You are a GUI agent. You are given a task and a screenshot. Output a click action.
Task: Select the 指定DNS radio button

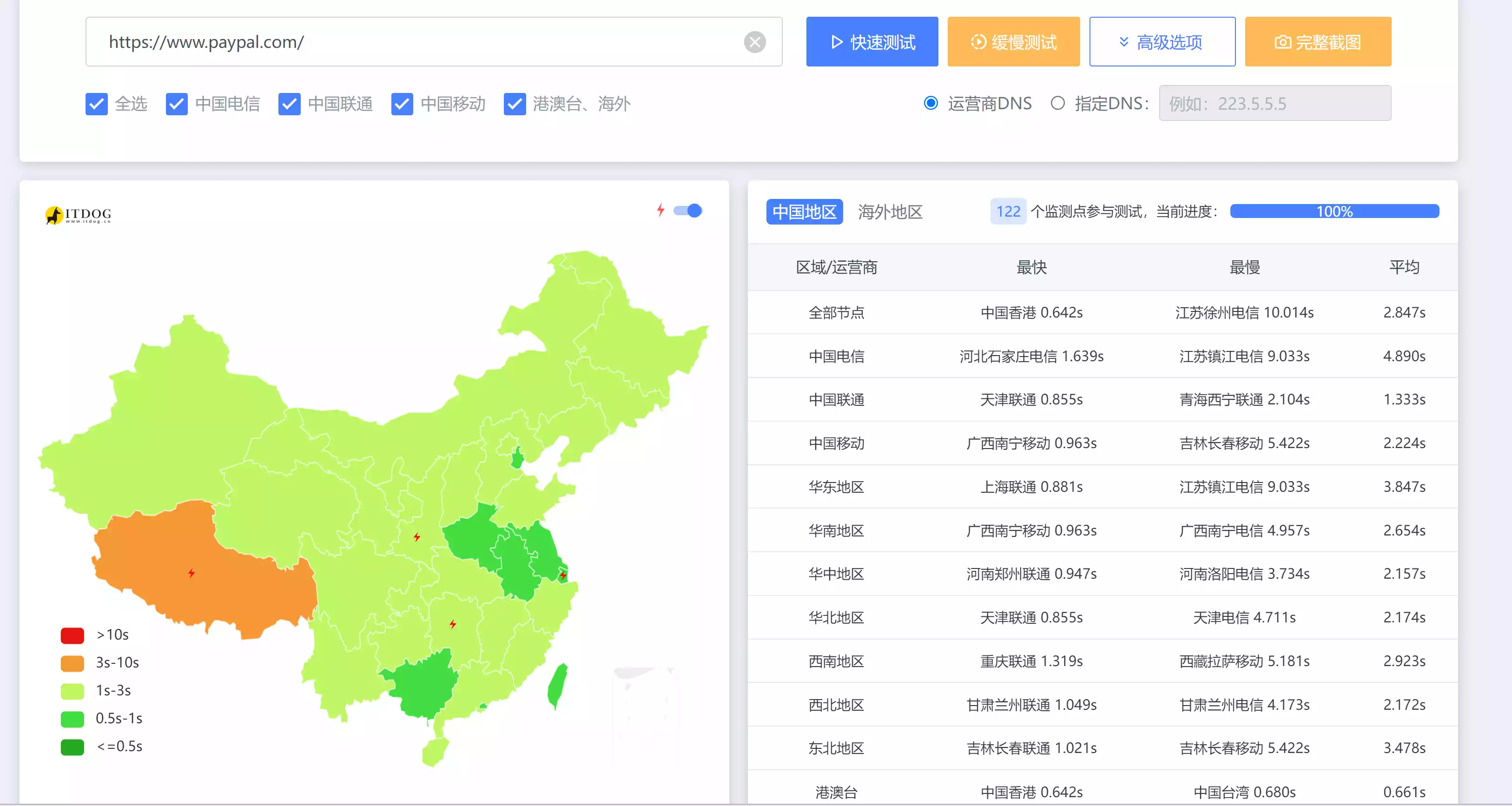(1058, 103)
